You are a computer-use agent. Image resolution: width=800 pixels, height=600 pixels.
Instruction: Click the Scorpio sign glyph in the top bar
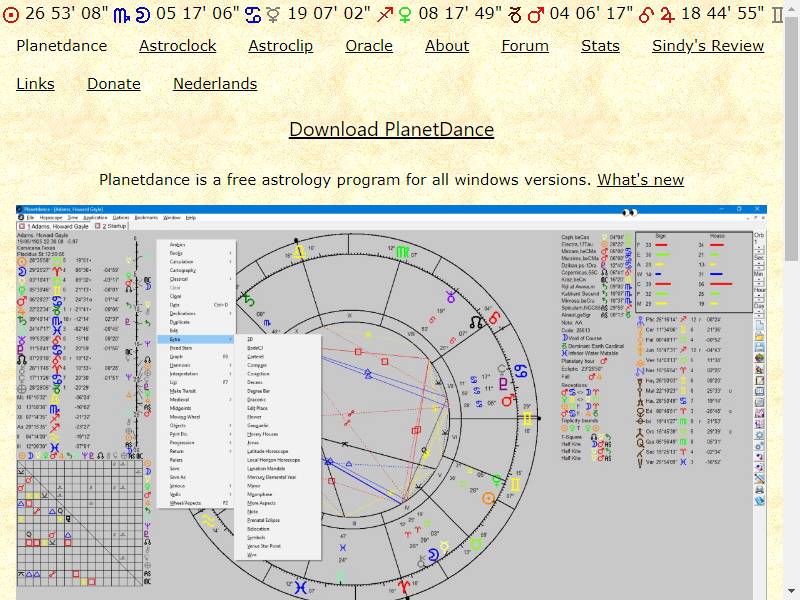pyautogui.click(x=122, y=15)
